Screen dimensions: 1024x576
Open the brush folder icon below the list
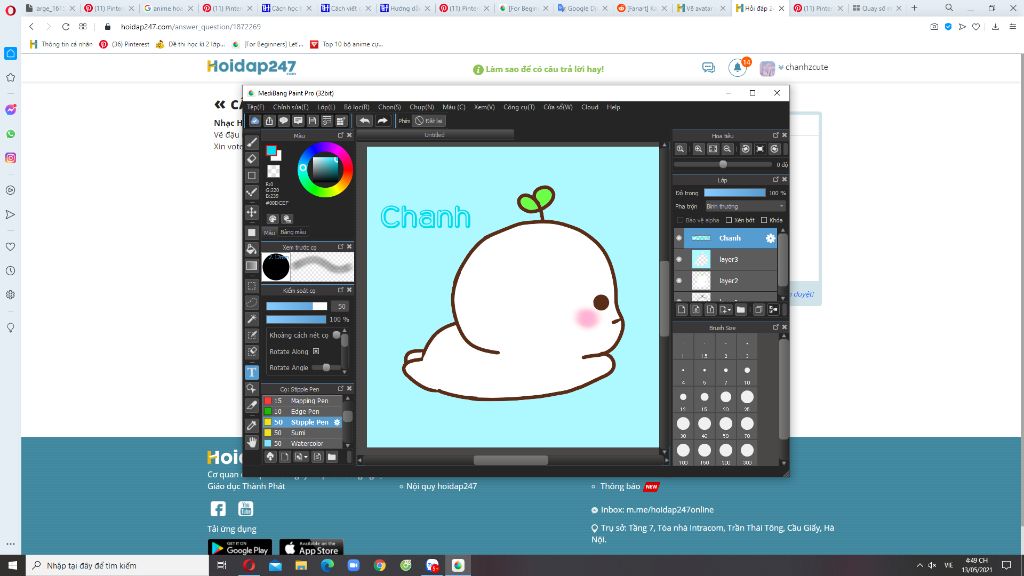coord(332,457)
